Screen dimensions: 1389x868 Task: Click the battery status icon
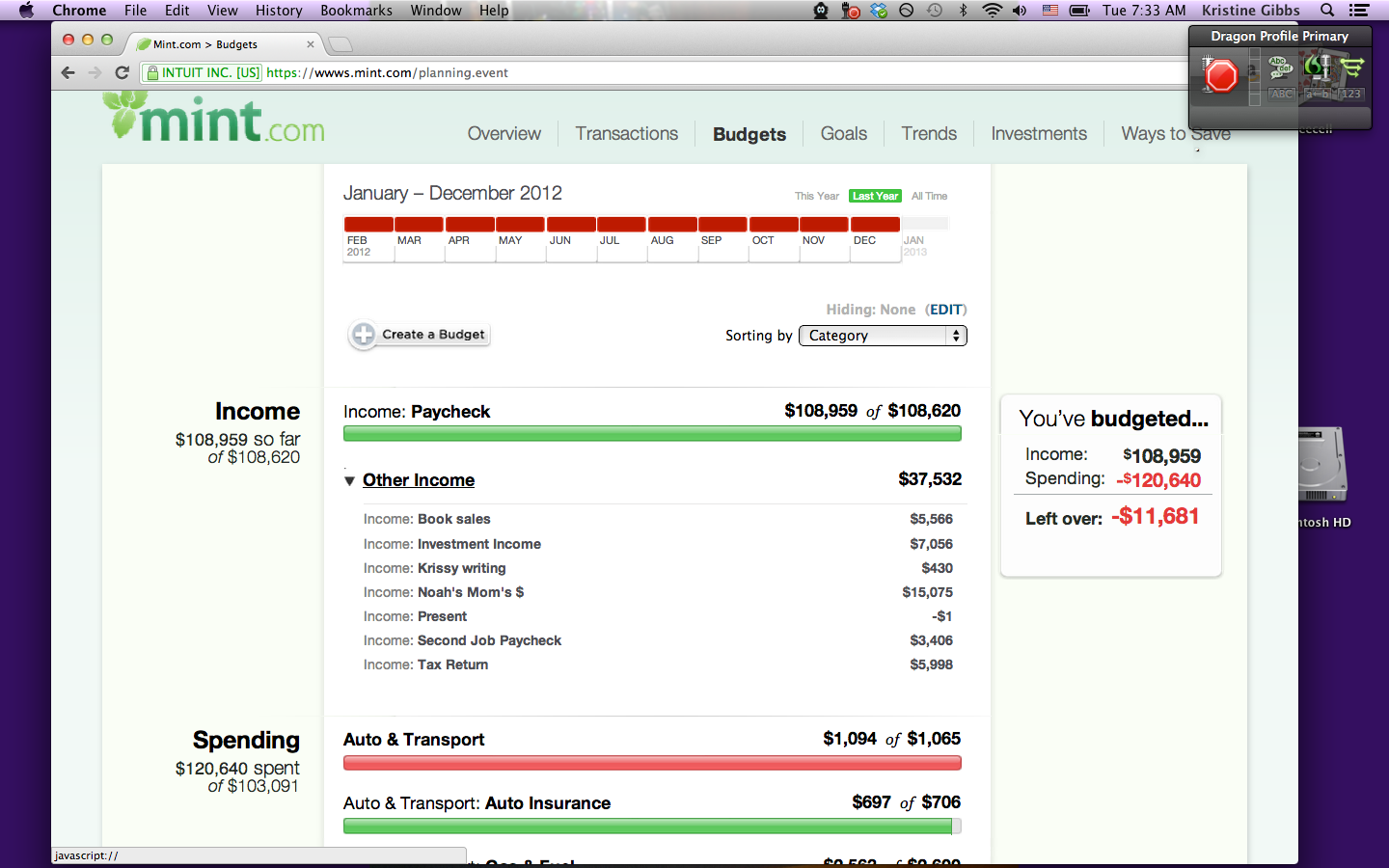point(1080,11)
